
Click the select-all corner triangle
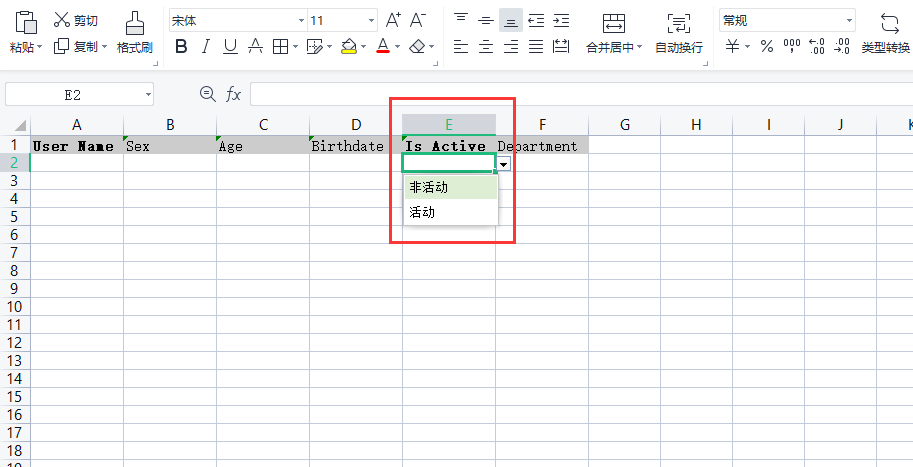coord(20,125)
